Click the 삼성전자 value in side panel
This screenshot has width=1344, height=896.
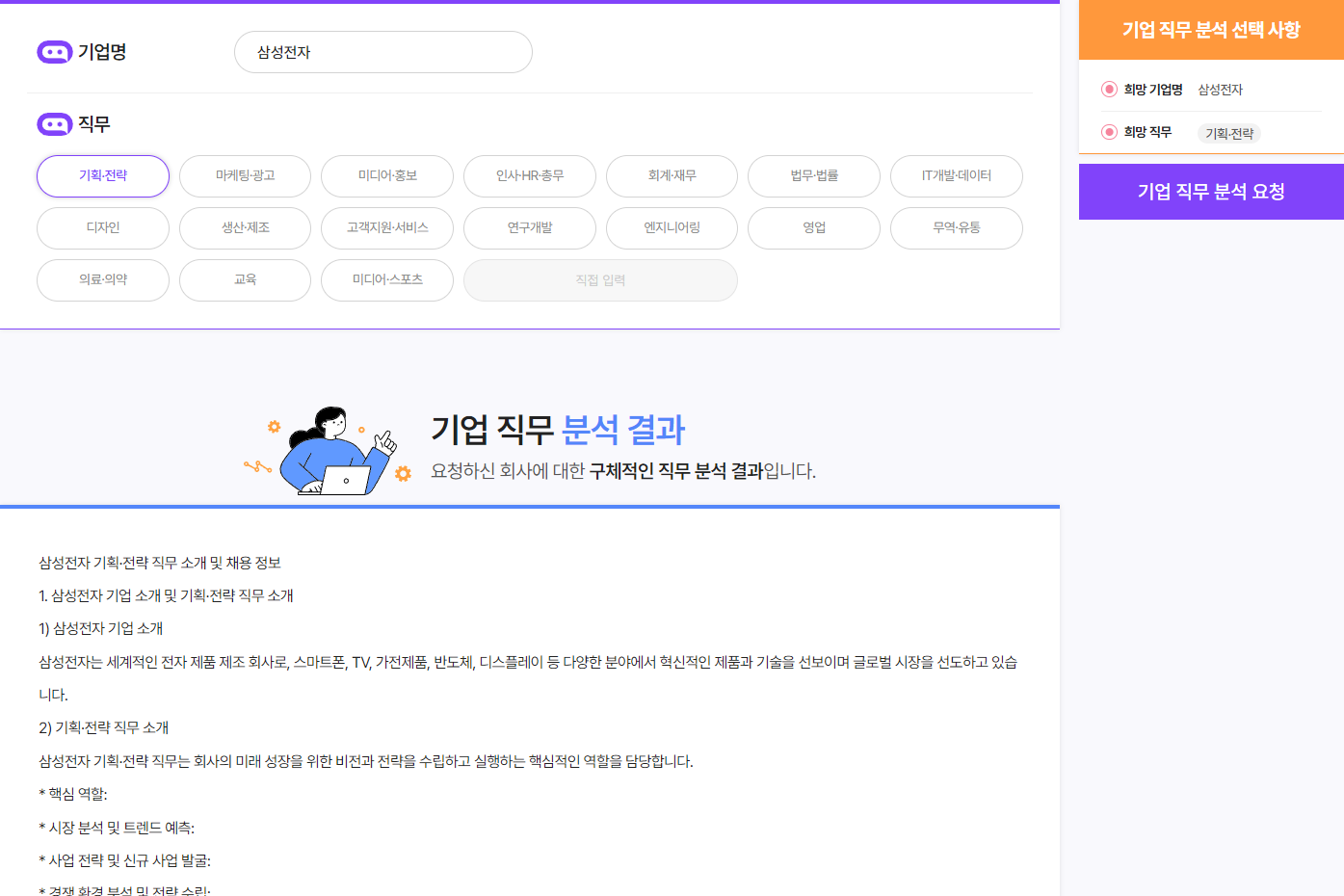(x=1220, y=90)
